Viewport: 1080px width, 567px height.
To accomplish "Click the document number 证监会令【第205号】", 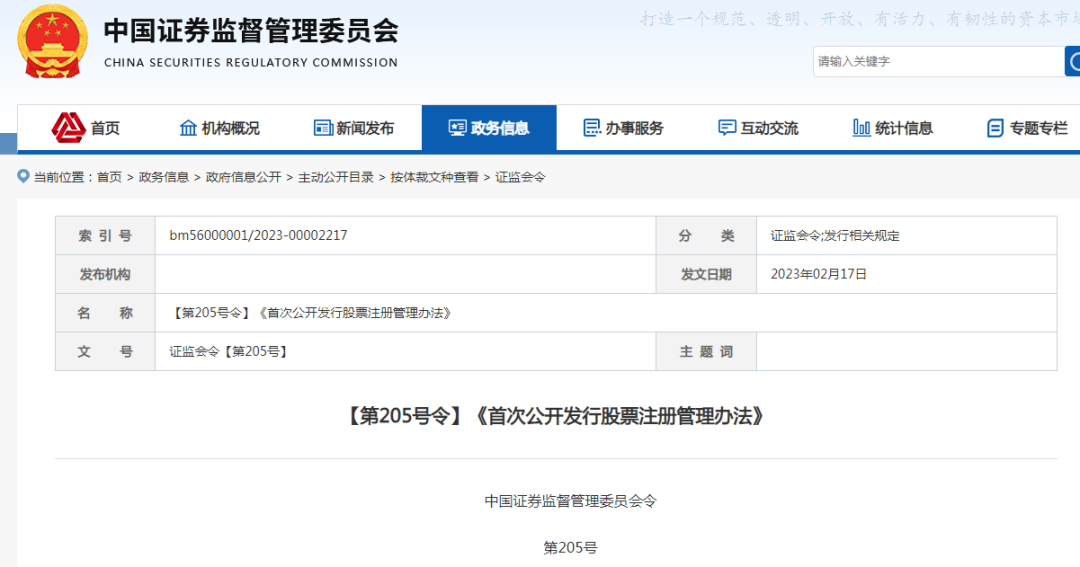I will pos(229,351).
